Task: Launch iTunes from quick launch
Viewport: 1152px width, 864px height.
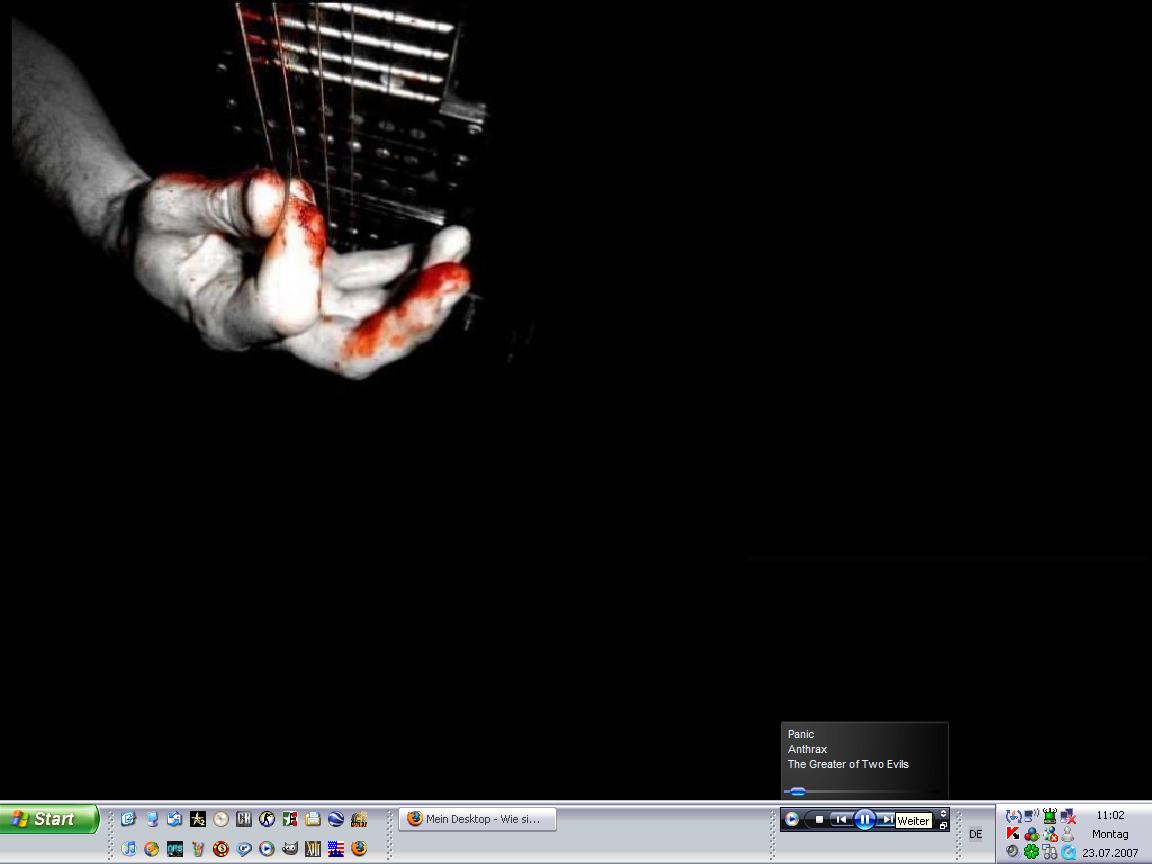Action: [128, 849]
